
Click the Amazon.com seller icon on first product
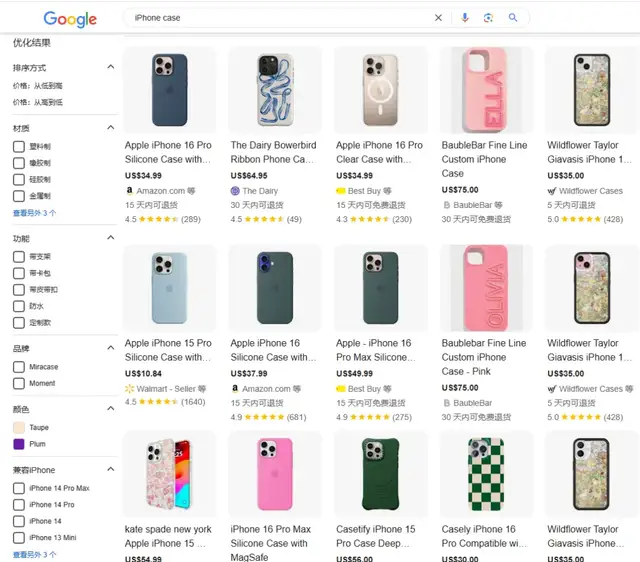pos(129,190)
